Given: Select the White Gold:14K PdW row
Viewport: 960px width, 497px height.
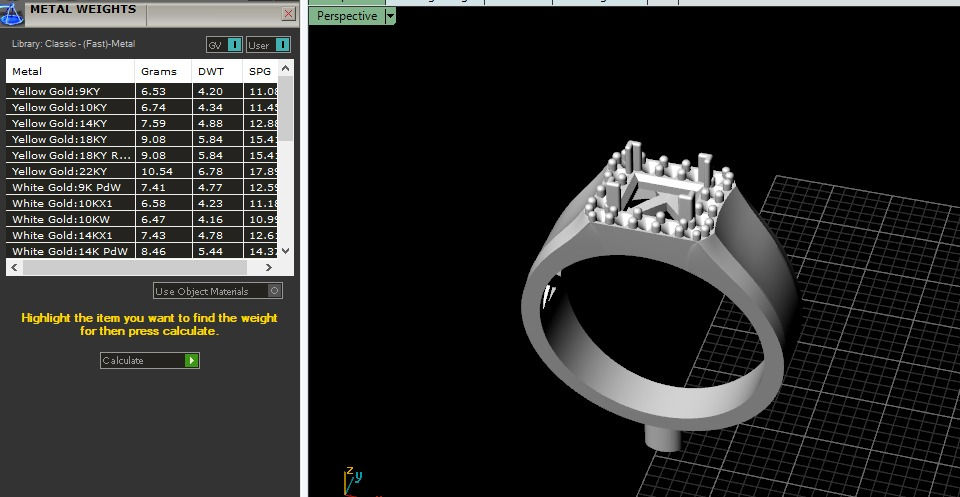Looking at the screenshot, I should pos(142,251).
